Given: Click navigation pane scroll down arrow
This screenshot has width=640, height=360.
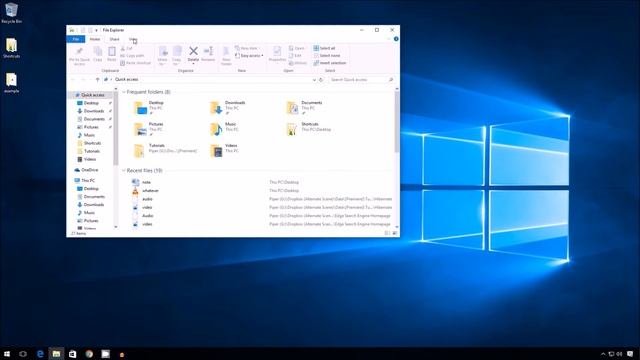Looking at the screenshot, I should click(x=116, y=227).
